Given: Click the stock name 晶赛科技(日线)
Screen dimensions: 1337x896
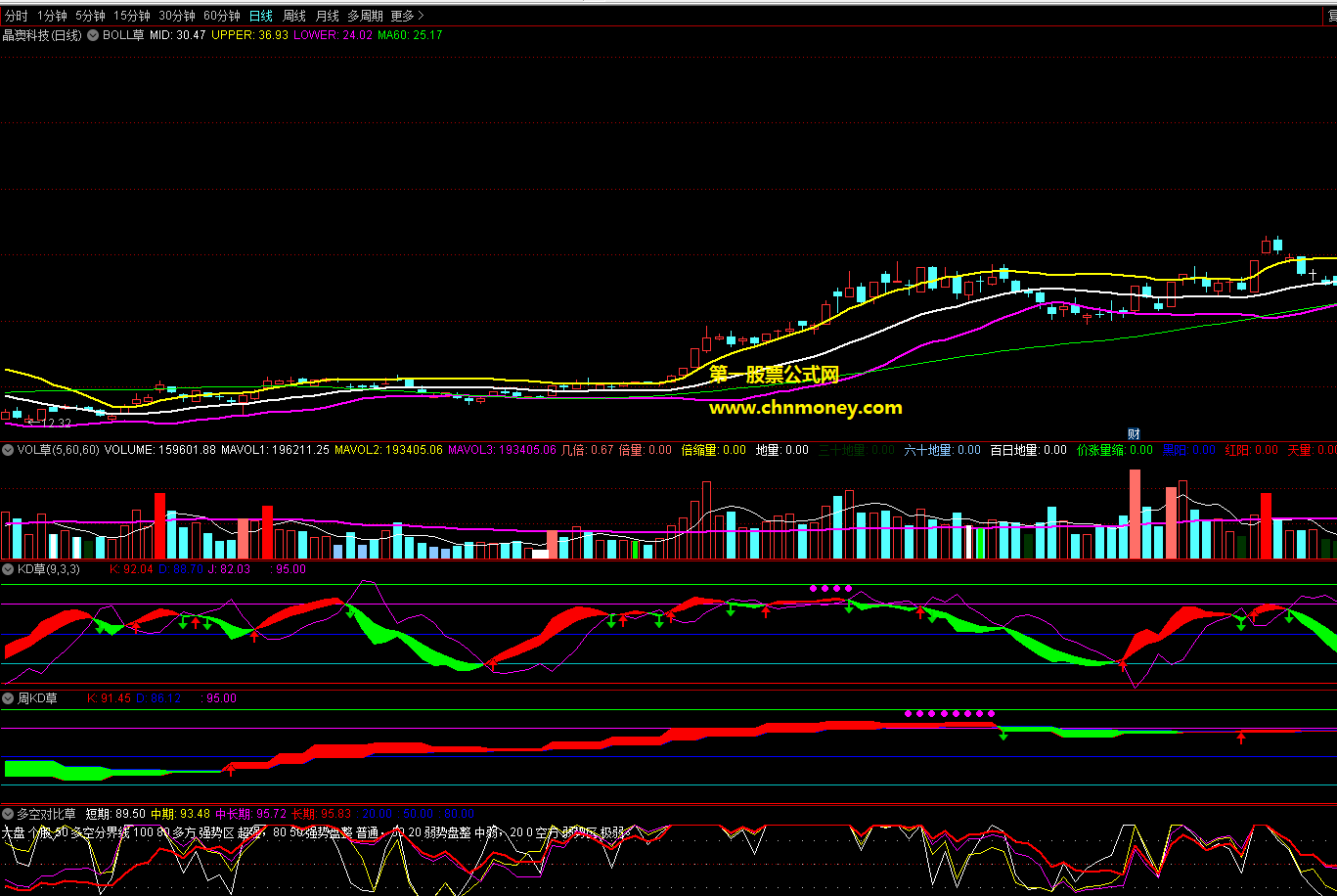Looking at the screenshot, I should tap(42, 35).
